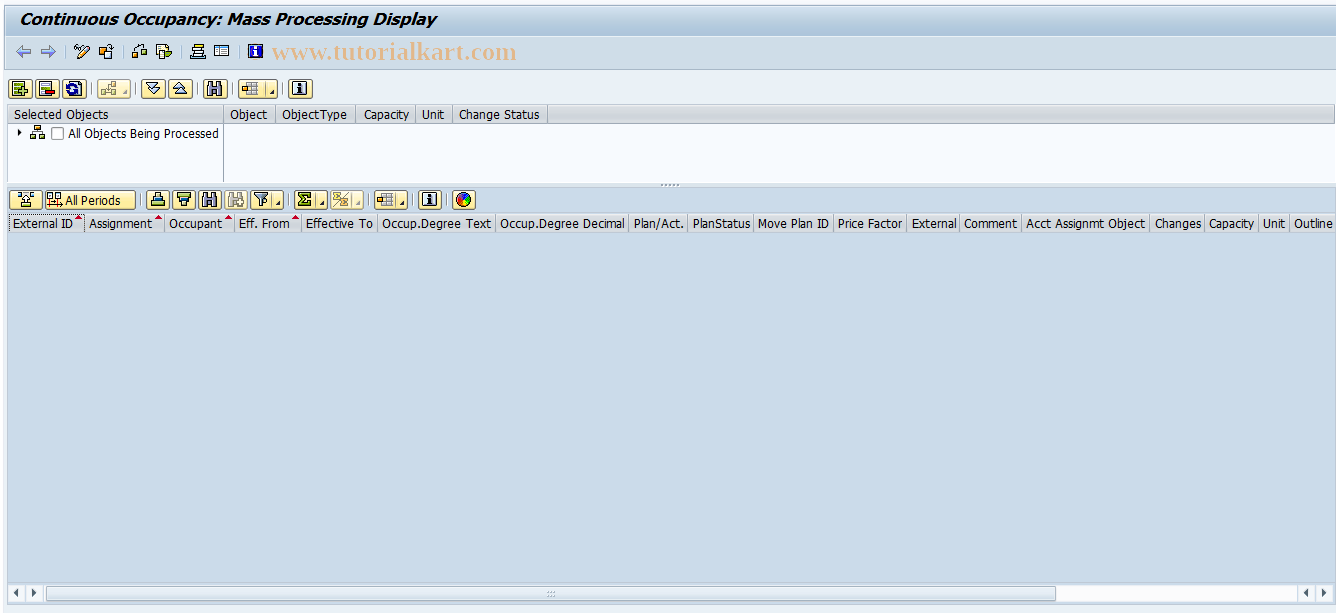Click the subtotals icon in grid toolbar
Image resolution: width=1336 pixels, height=613 pixels.
[341, 200]
